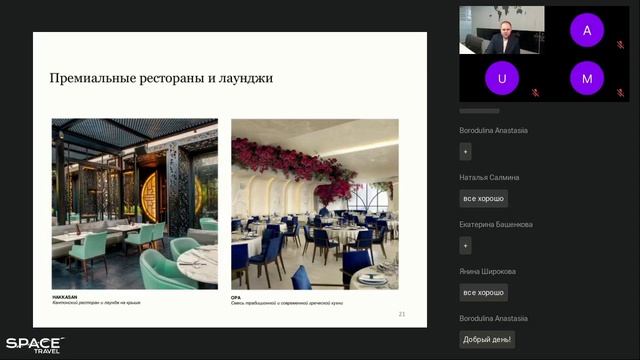Click slide page number 21

(x=402, y=314)
